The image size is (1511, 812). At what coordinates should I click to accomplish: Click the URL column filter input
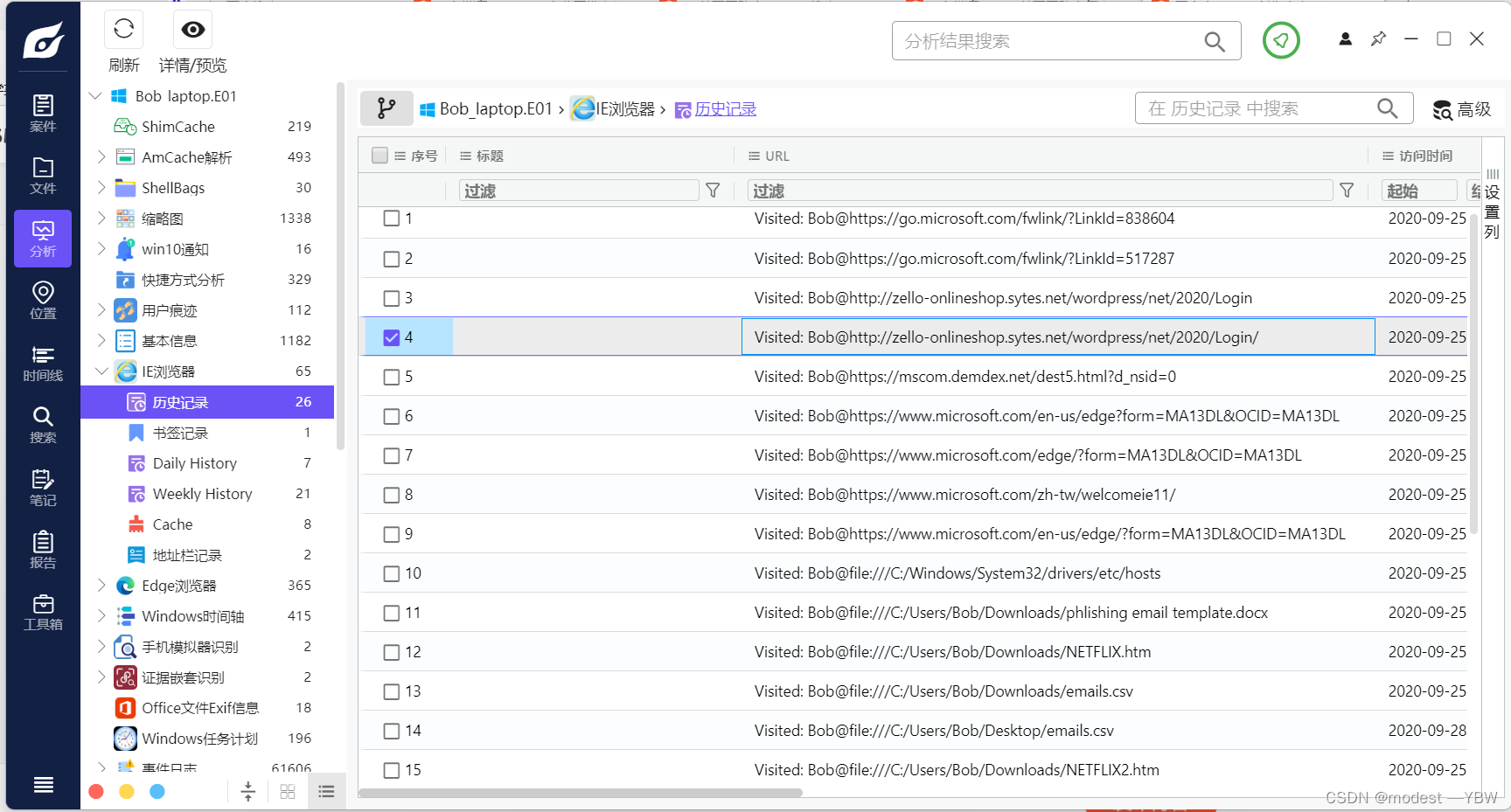tap(1041, 191)
